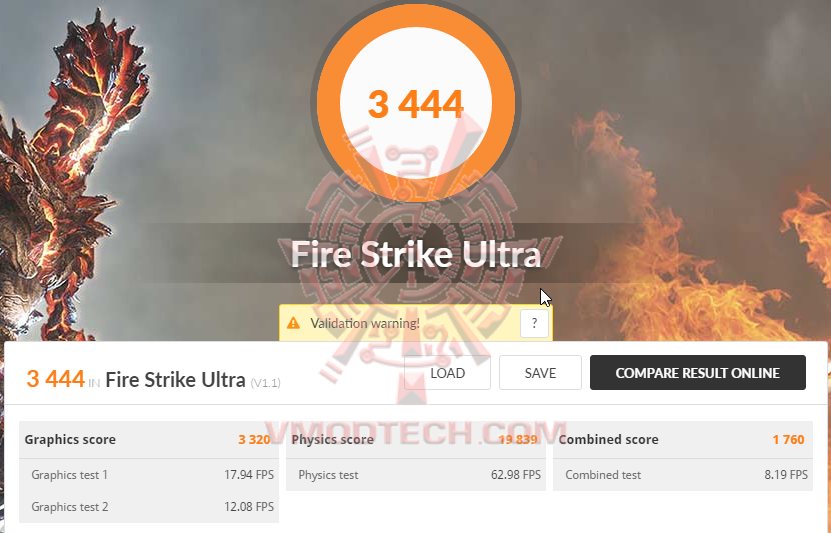Open the validation warning question mark help

[534, 323]
